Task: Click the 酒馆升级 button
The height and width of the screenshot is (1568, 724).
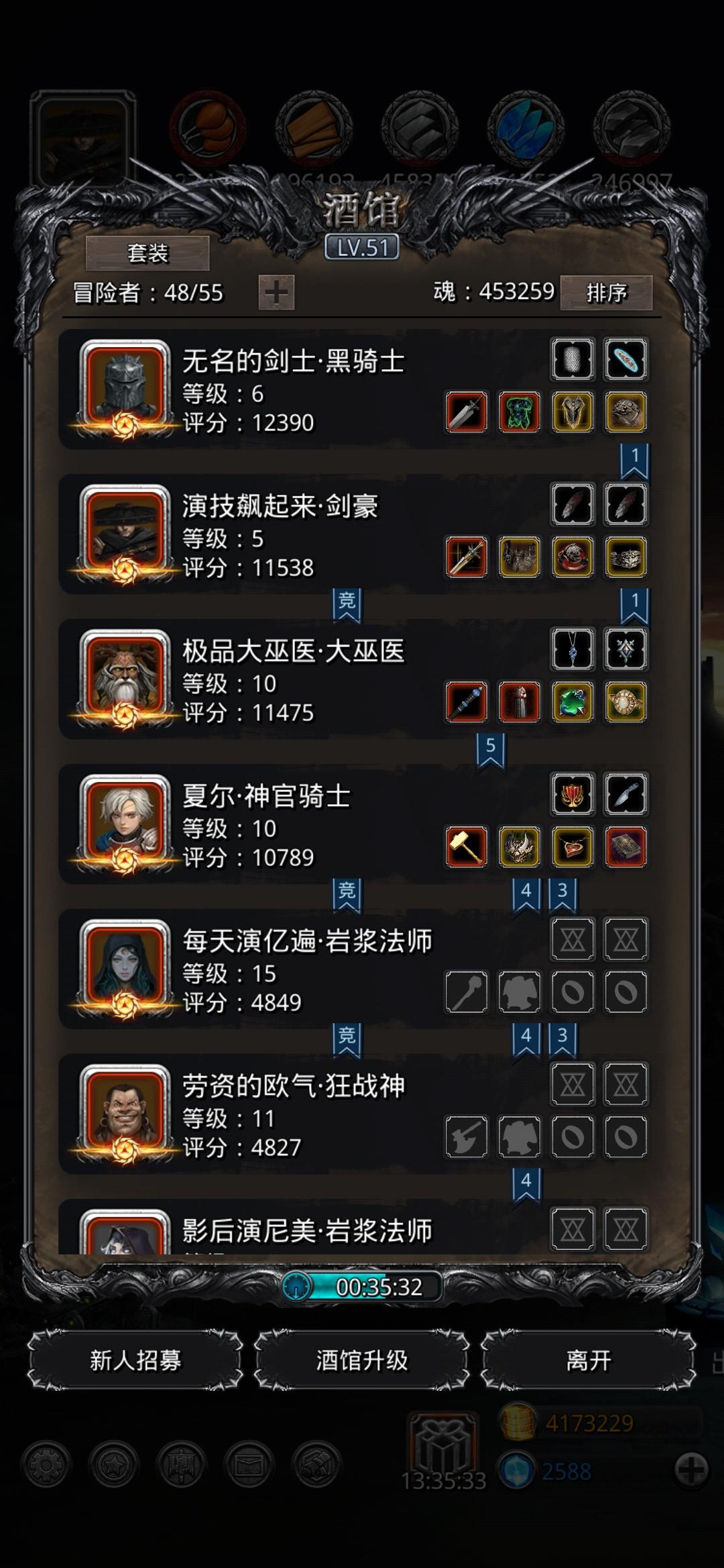Action: pos(362,1360)
